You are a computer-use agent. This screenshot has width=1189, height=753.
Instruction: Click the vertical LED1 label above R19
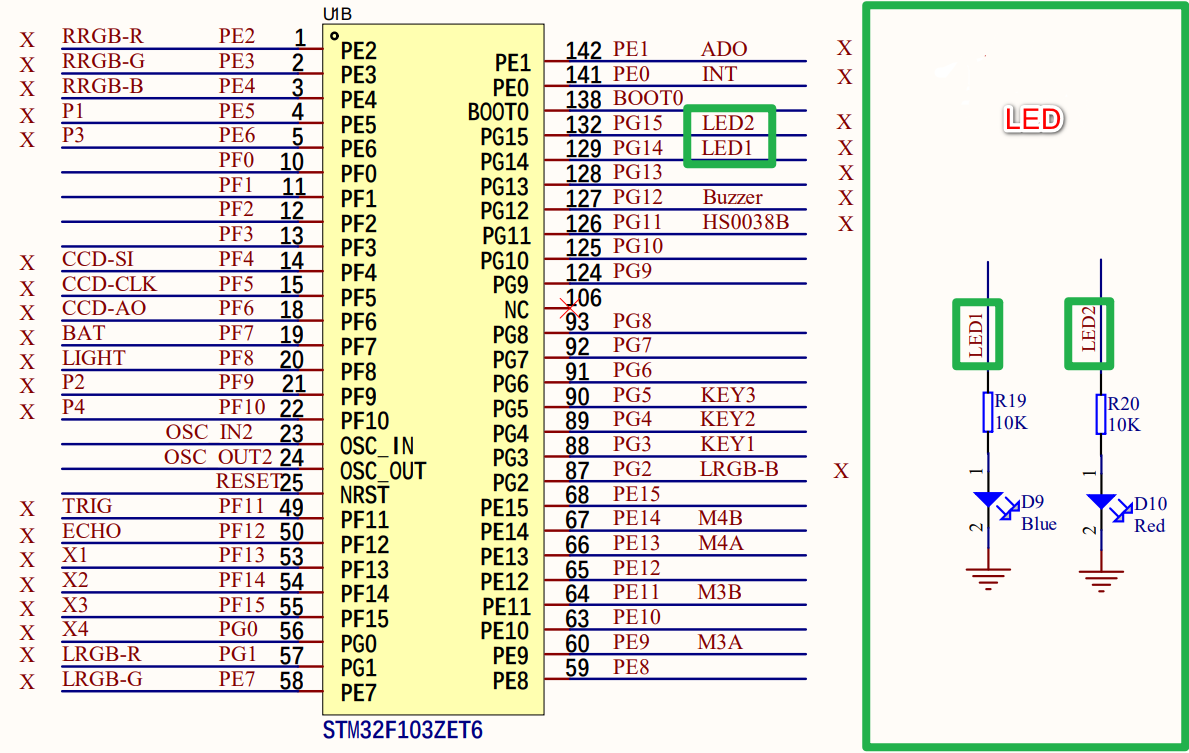pyautogui.click(x=977, y=334)
